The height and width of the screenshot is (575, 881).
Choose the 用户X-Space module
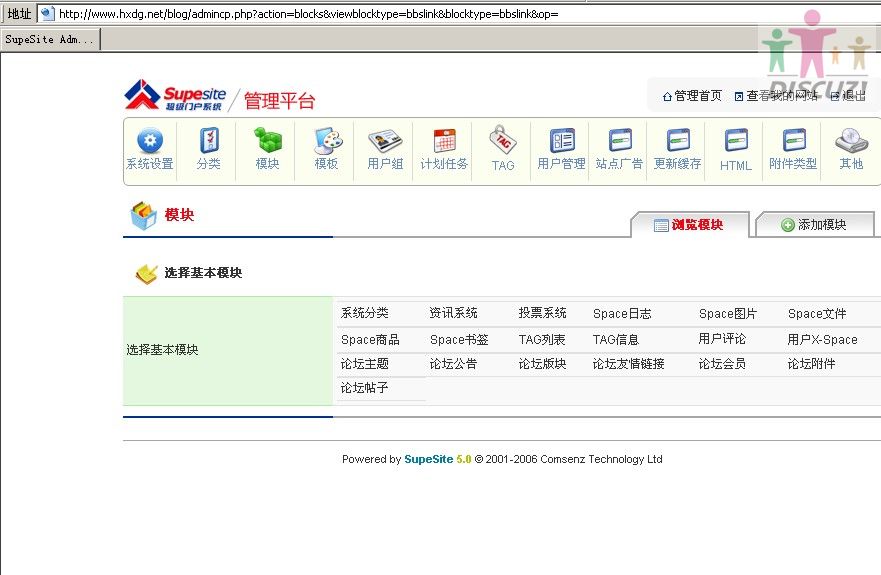823,339
